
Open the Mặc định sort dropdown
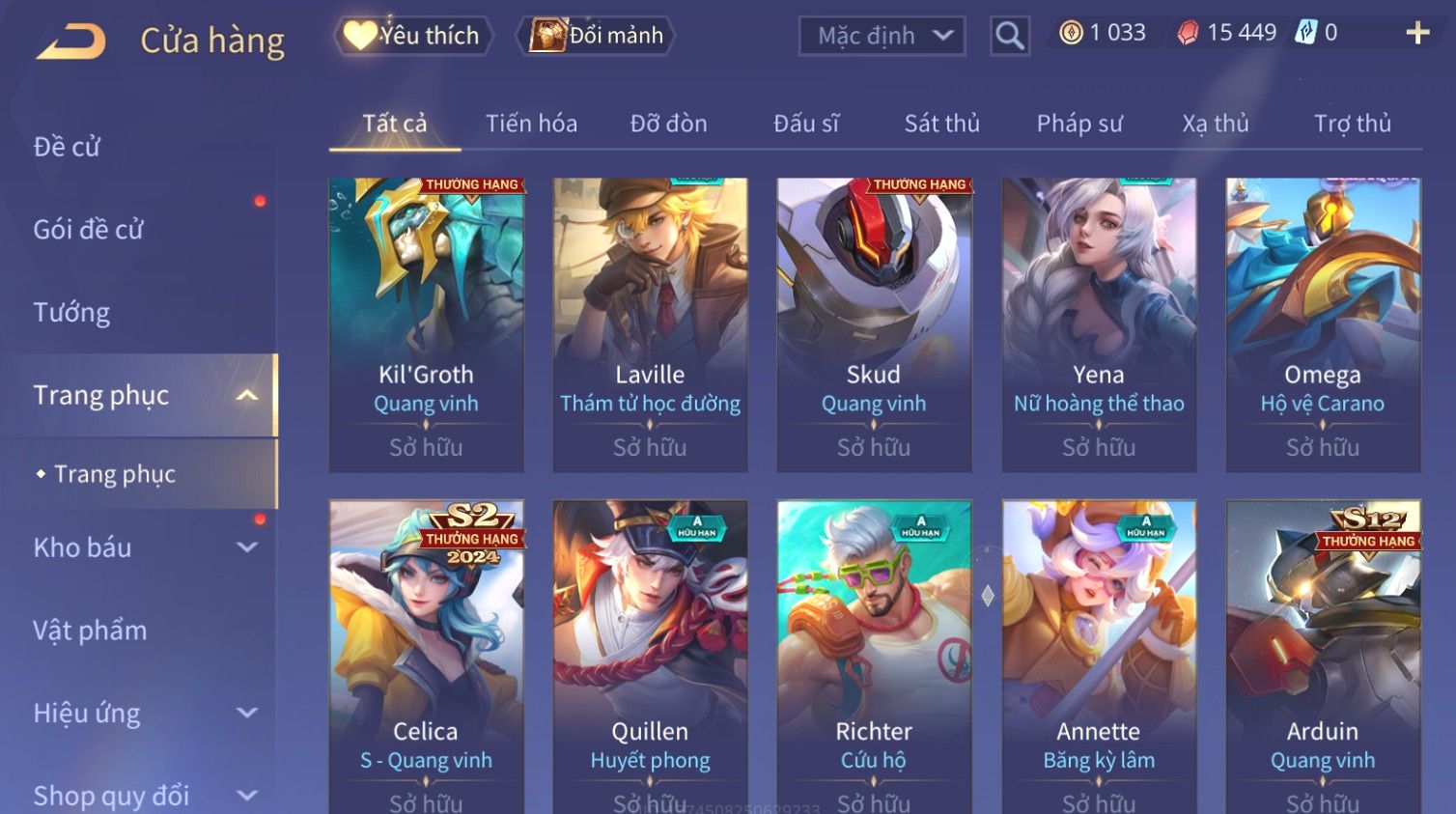coord(882,36)
